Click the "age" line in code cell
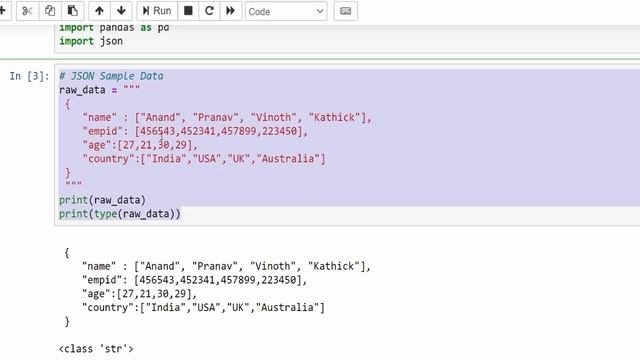This screenshot has width=640, height=360. [x=140, y=145]
